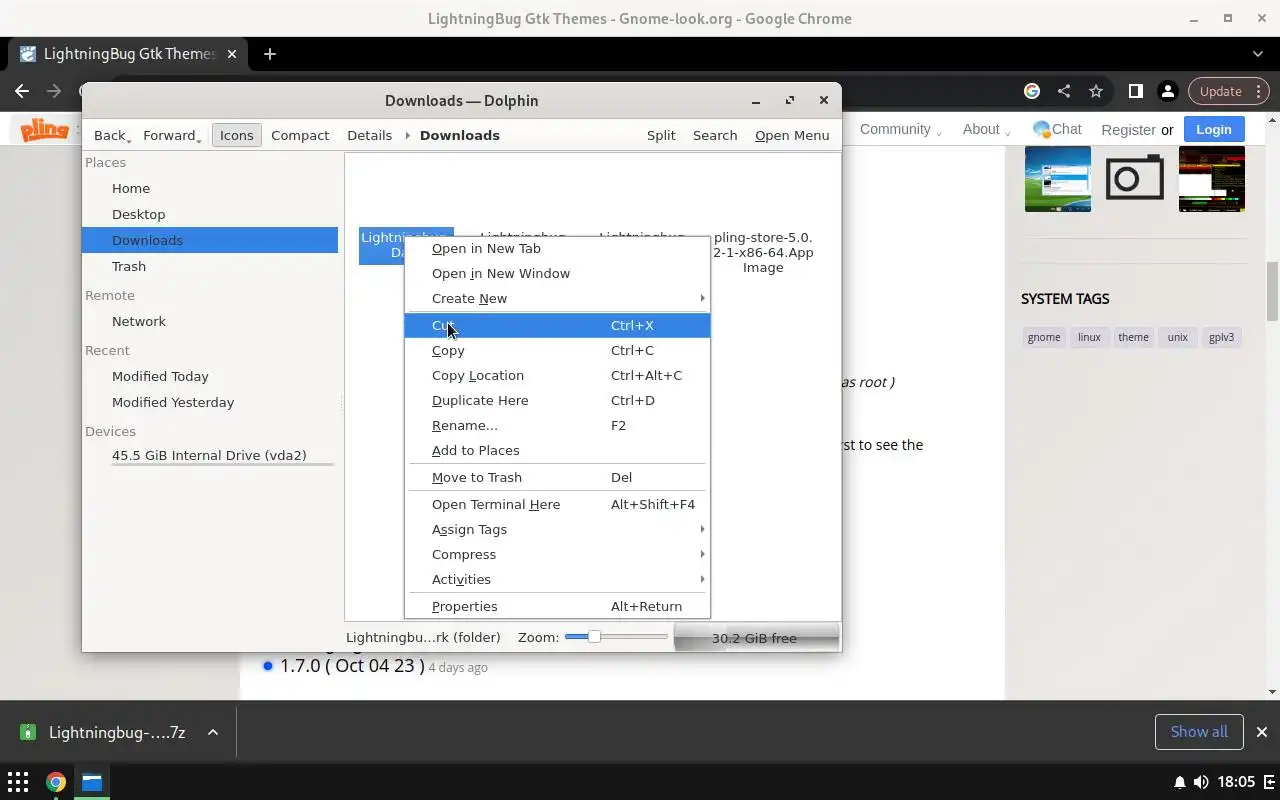Switch to Details view mode
Image resolution: width=1280 pixels, height=800 pixels.
369,135
